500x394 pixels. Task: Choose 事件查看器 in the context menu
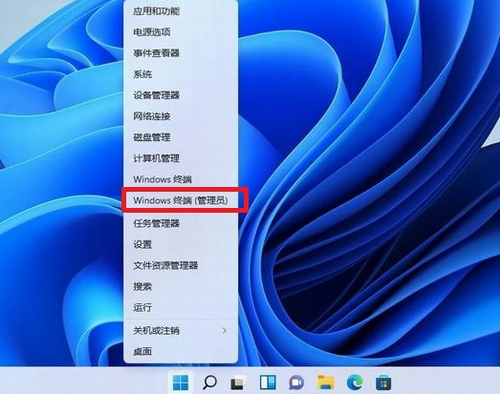(x=181, y=53)
